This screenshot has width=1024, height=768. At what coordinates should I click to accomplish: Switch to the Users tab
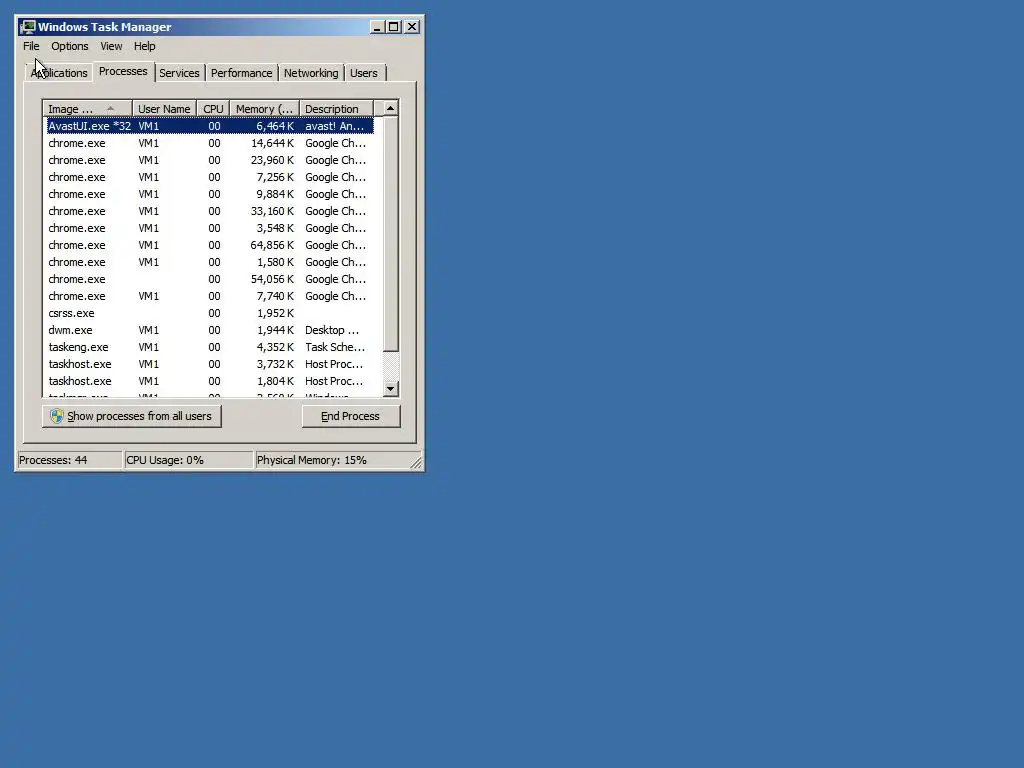click(x=364, y=73)
